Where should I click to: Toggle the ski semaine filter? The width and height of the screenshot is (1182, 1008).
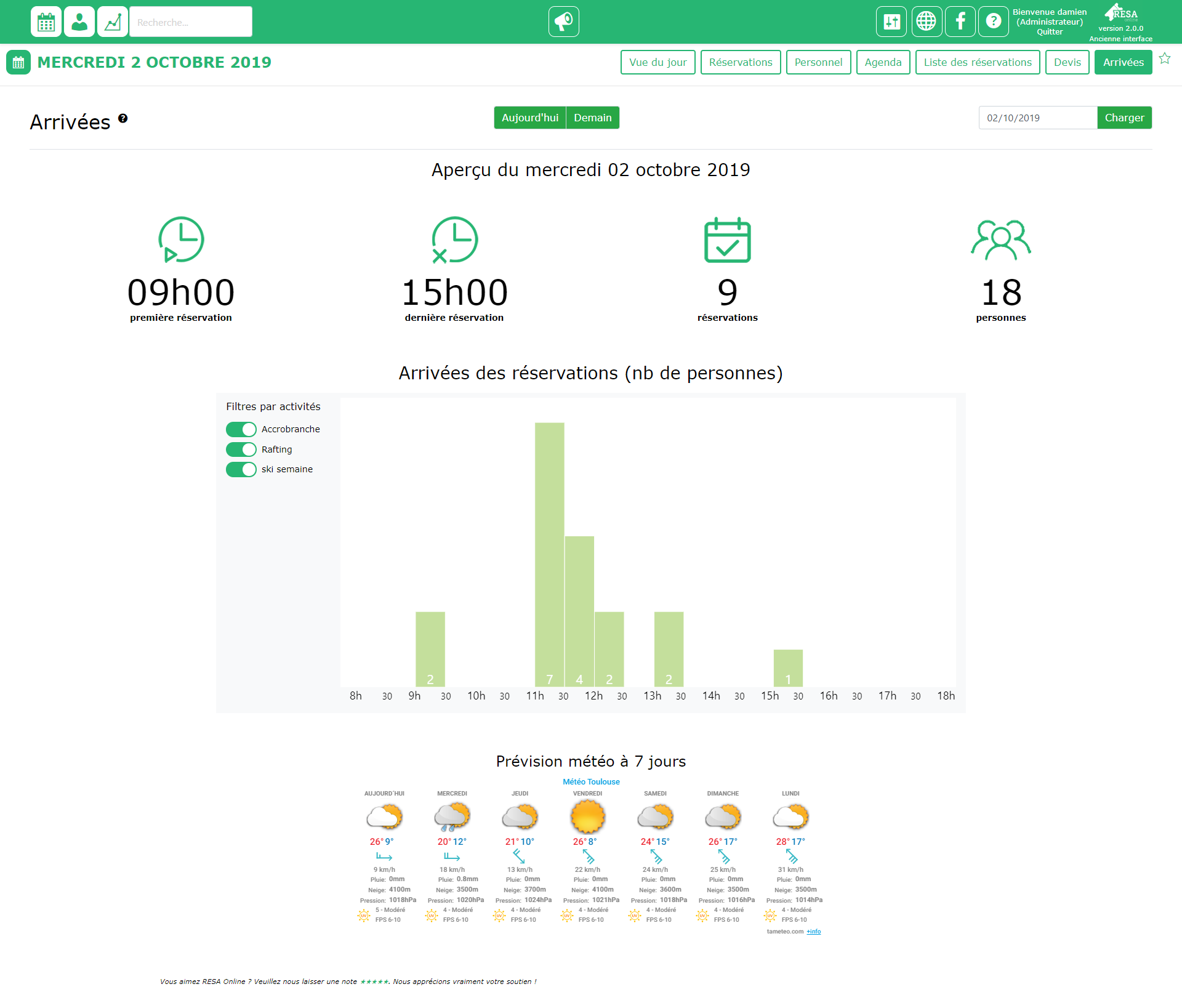[x=241, y=469]
